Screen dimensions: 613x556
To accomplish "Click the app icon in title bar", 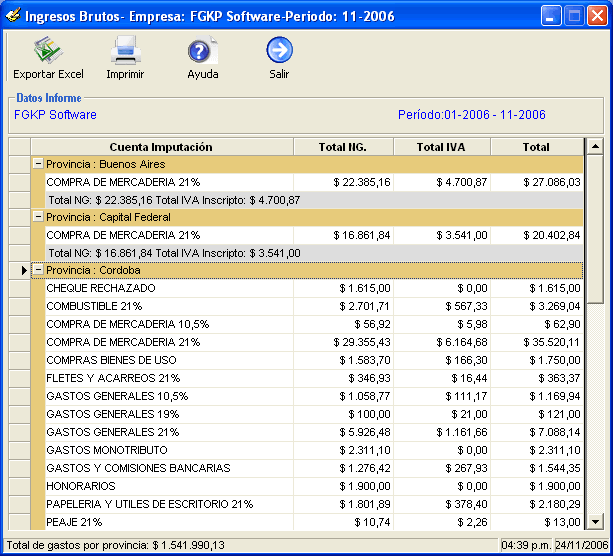I will (13, 15).
